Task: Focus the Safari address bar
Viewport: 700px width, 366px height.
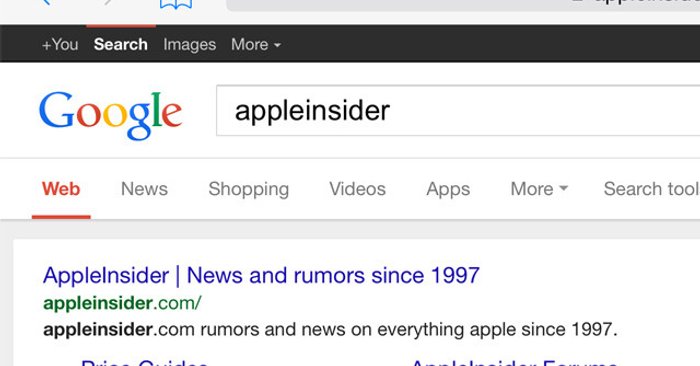Action: (x=463, y=5)
